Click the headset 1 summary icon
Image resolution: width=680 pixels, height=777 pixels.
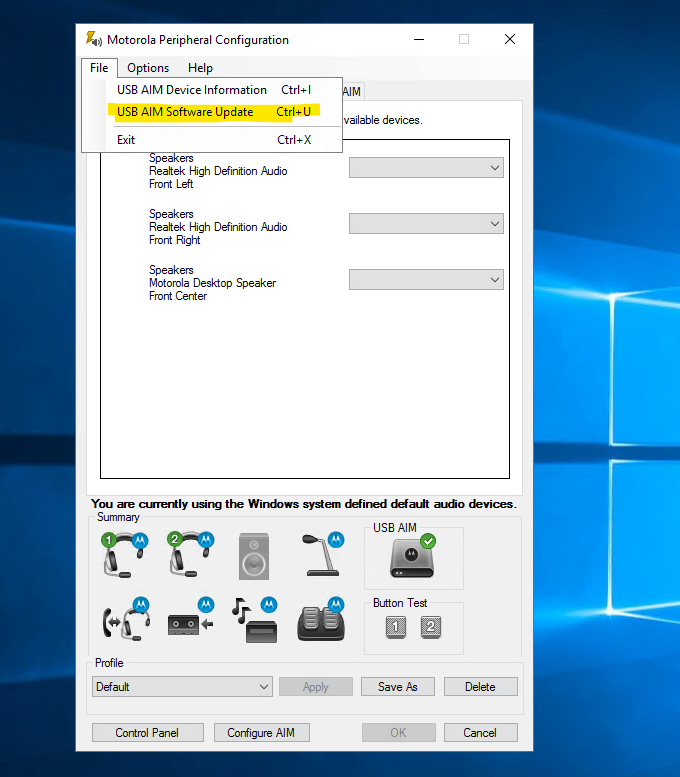(x=124, y=555)
